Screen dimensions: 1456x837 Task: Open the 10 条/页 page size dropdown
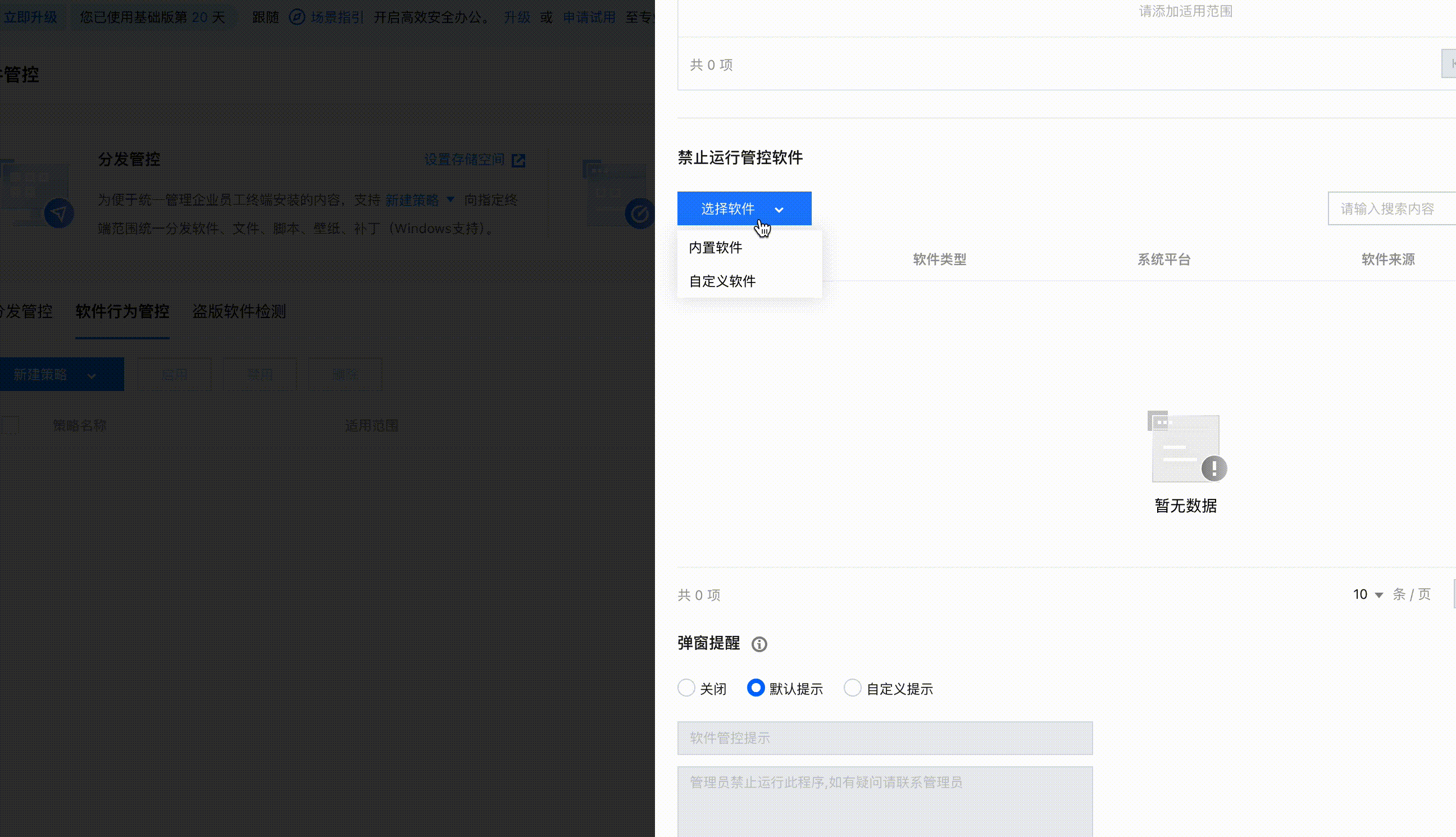(x=1367, y=594)
